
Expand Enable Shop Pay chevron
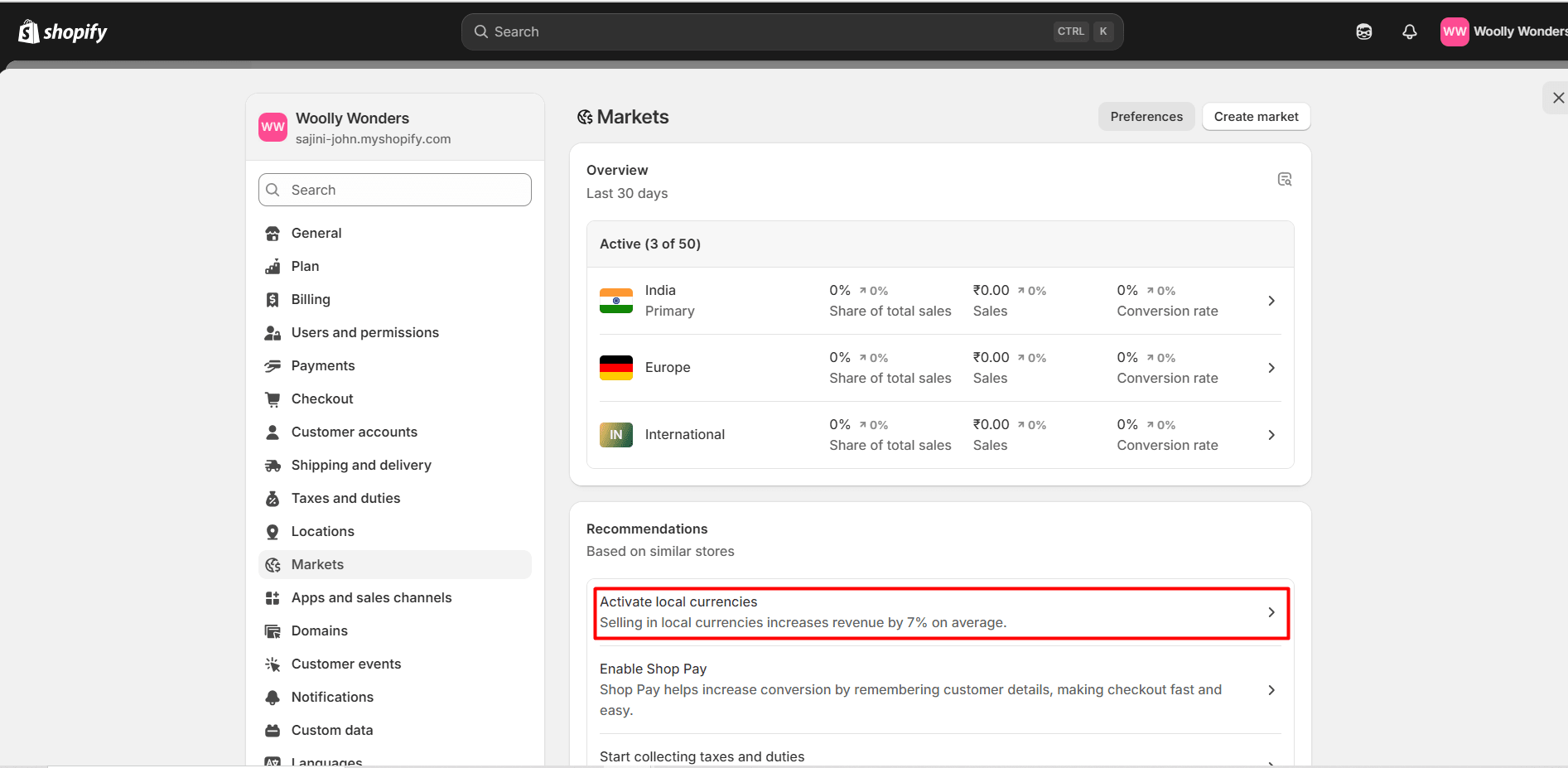(x=1271, y=690)
